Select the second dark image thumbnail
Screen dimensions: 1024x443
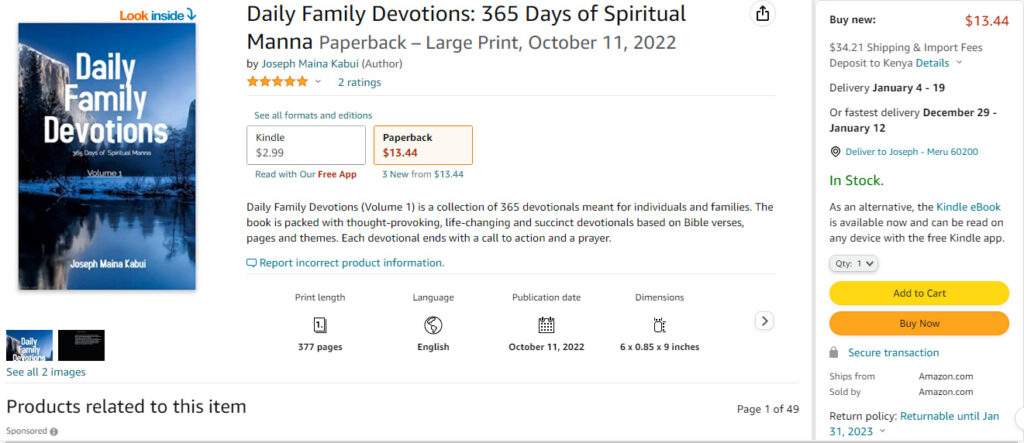pyautogui.click(x=81, y=345)
